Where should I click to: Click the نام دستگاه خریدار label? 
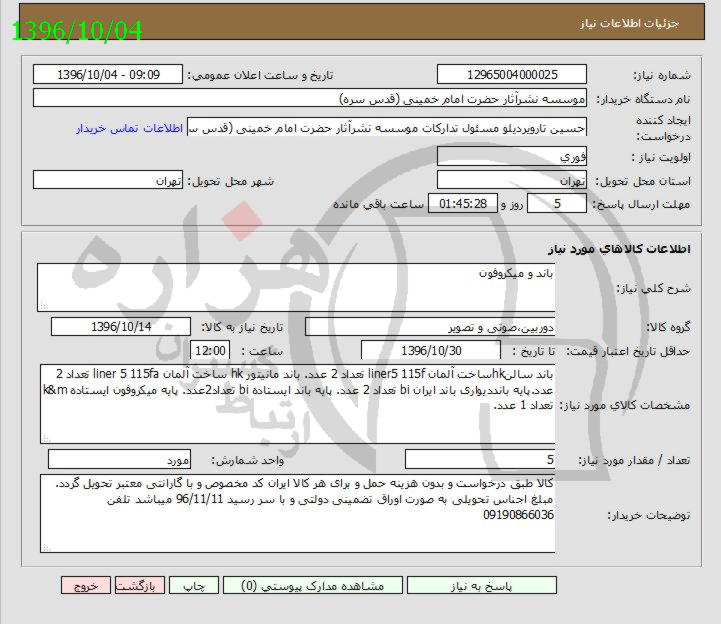tap(643, 99)
